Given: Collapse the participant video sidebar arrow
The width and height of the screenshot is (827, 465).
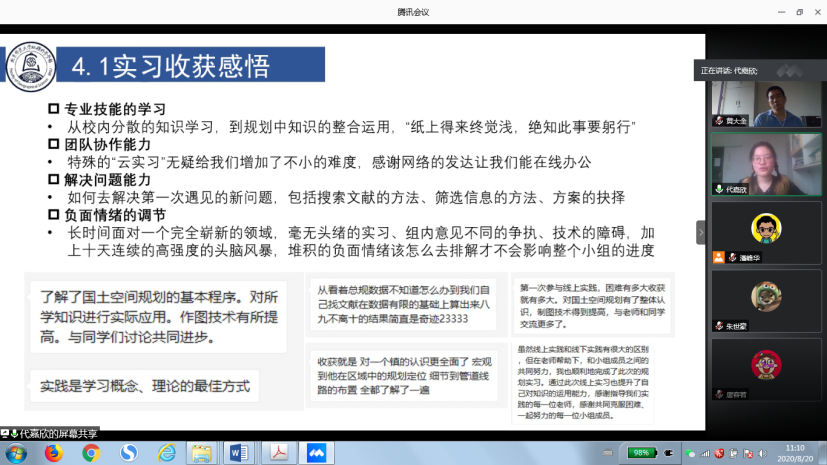Looking at the screenshot, I should coord(701,232).
